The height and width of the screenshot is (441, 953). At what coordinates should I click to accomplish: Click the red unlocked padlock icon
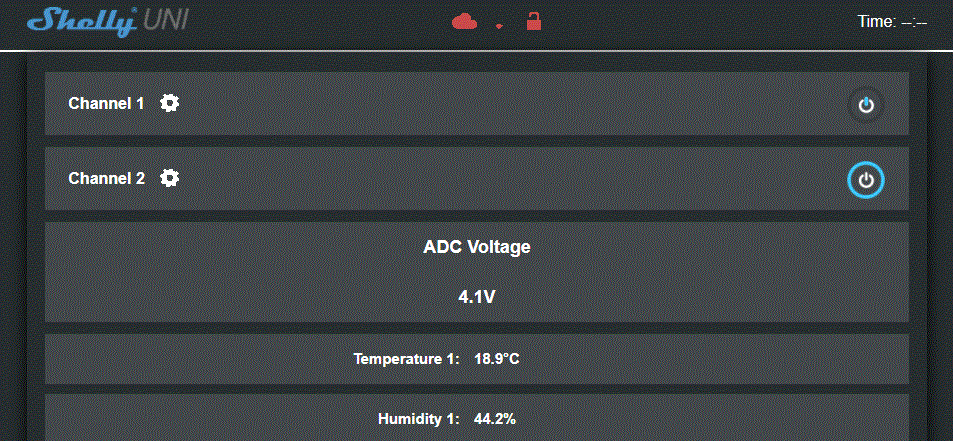click(534, 21)
